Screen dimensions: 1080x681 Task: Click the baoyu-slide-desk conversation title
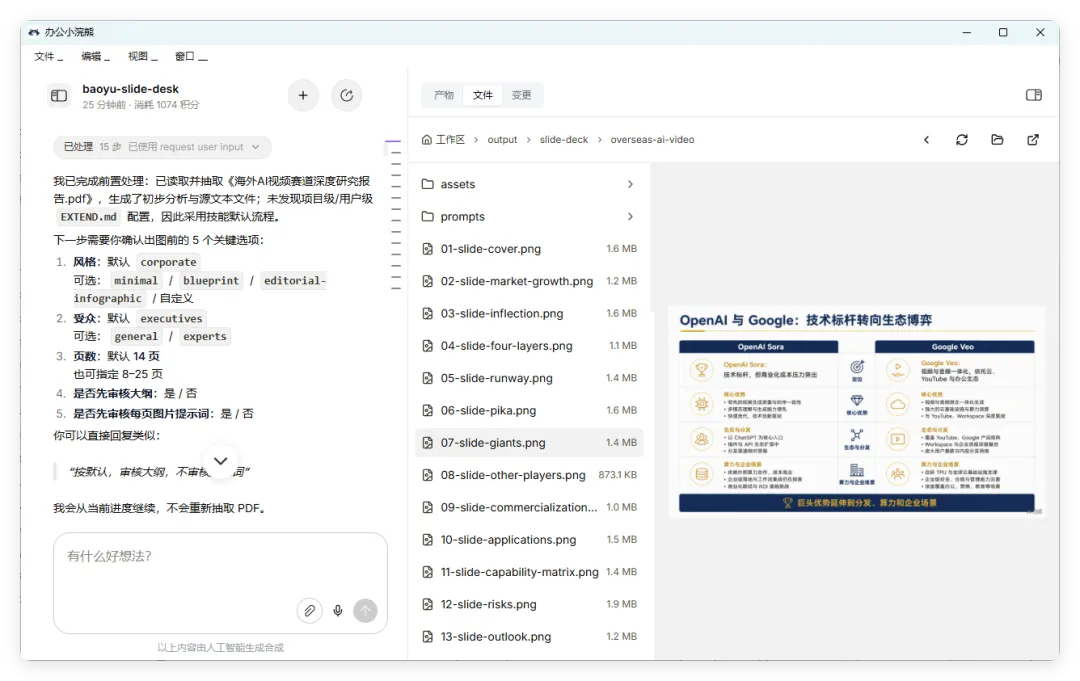click(x=130, y=89)
